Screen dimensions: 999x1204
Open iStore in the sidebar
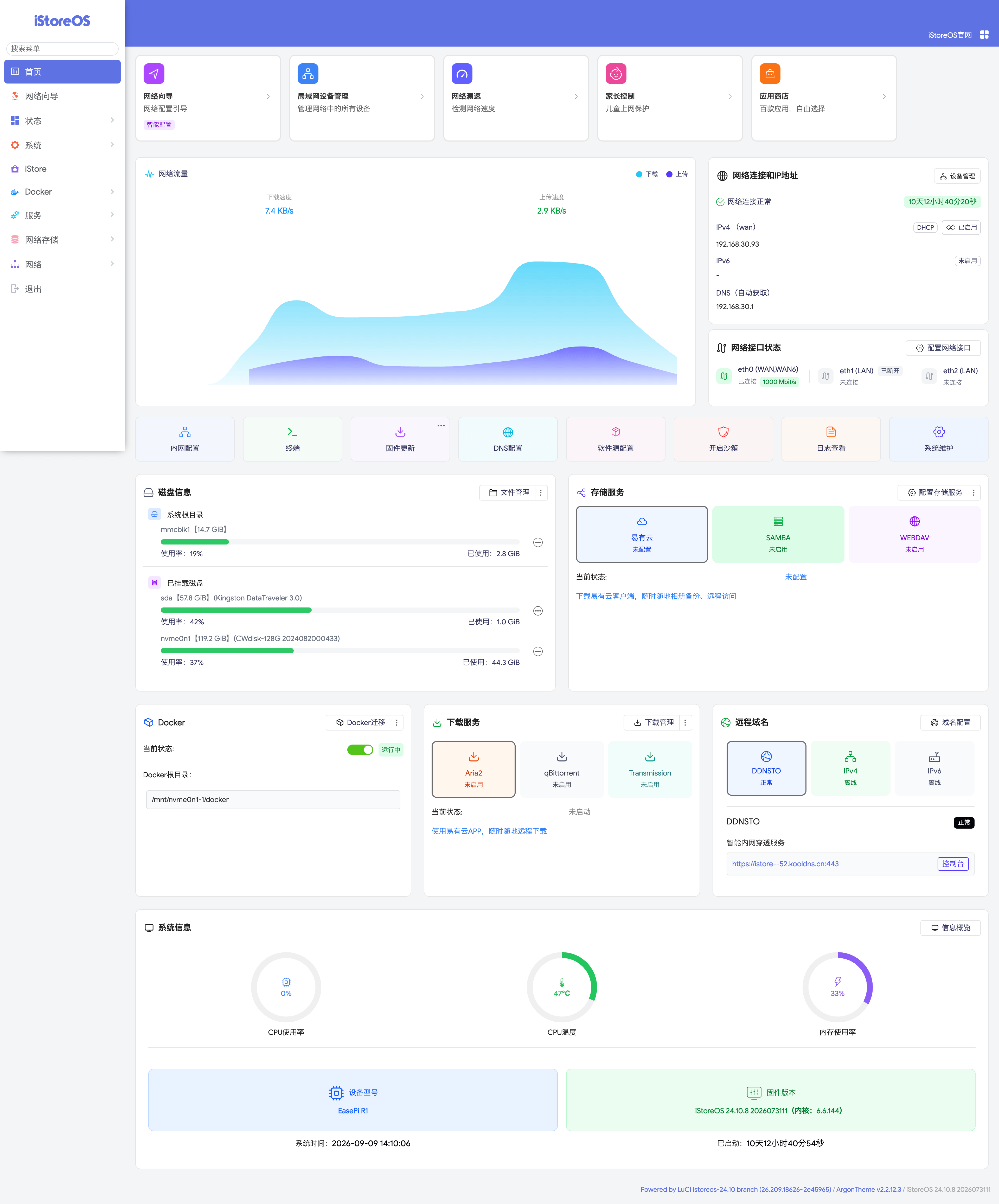coord(62,169)
